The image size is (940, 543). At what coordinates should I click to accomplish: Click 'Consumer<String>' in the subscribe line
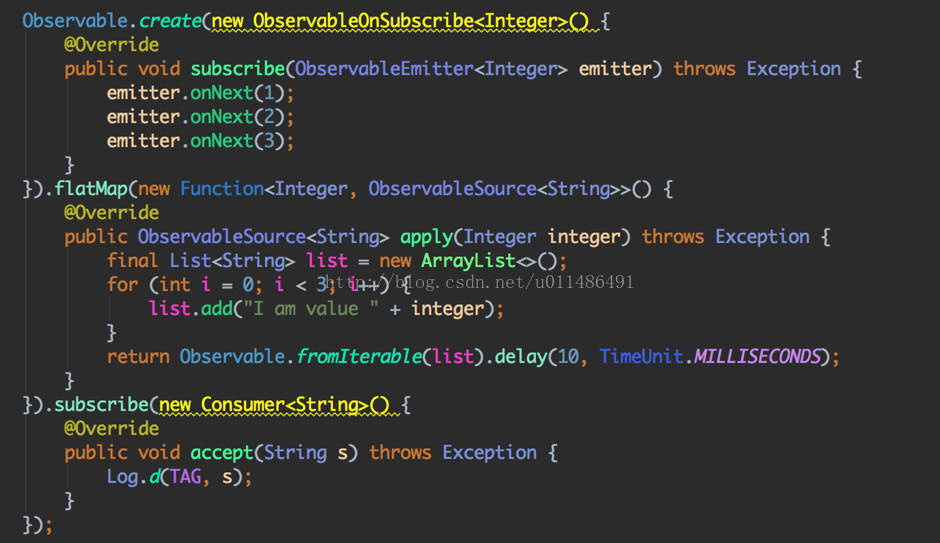[284, 405]
